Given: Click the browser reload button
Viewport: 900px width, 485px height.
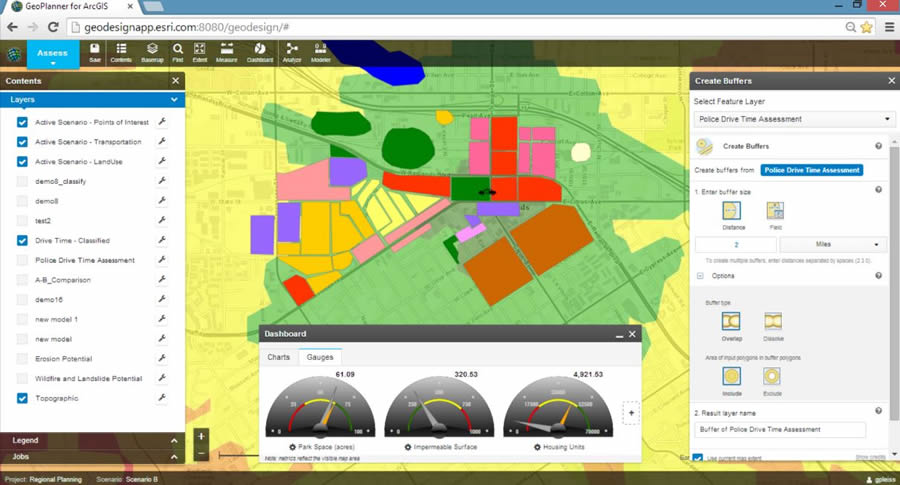Looking at the screenshot, I should [53, 27].
